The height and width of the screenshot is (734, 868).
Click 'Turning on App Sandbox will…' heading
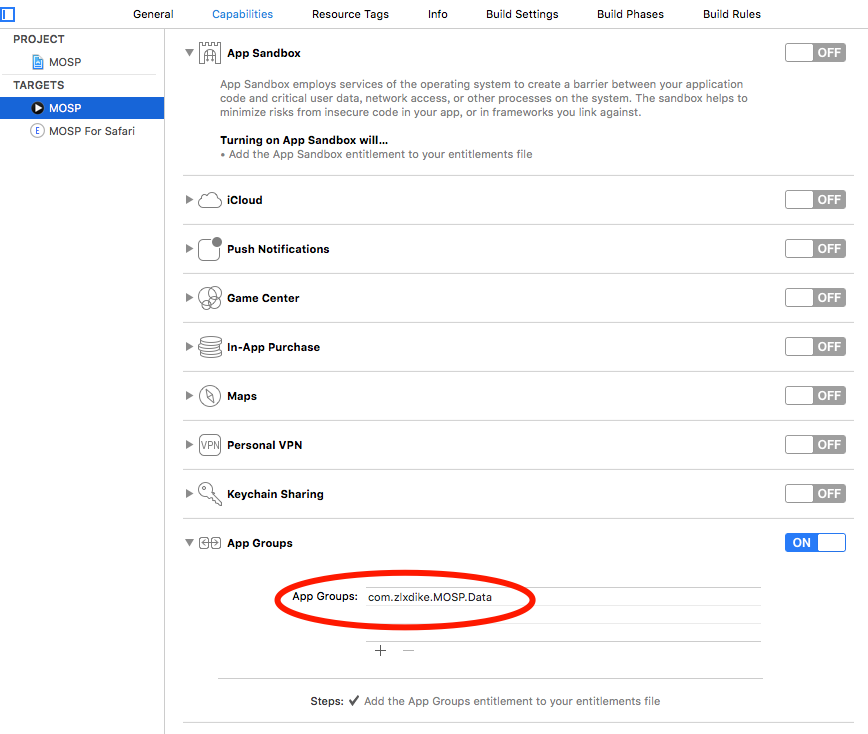tap(304, 140)
